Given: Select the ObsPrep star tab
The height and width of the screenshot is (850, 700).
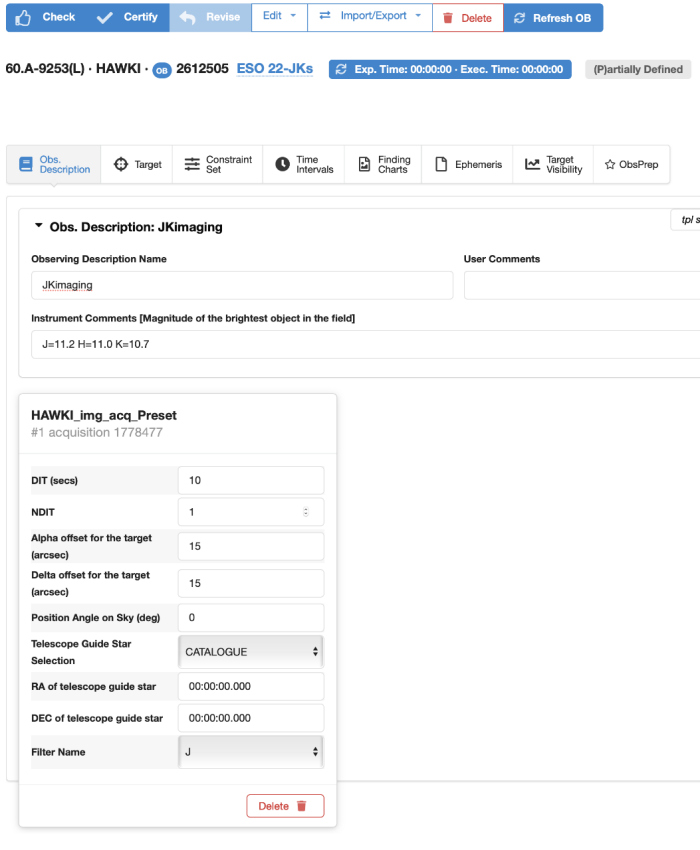Looking at the screenshot, I should coord(631,164).
